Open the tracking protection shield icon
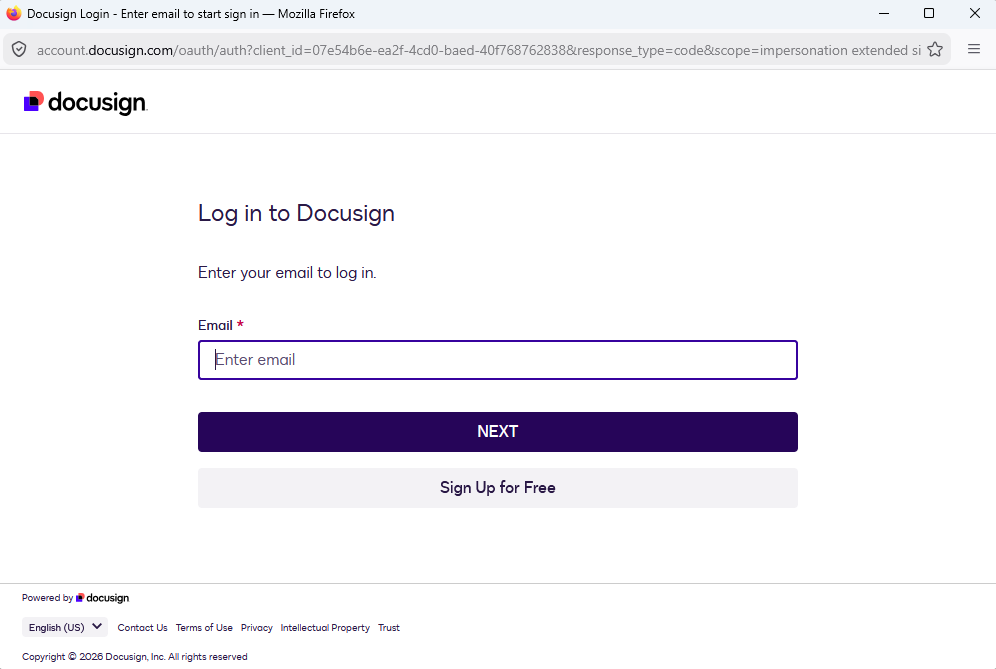 [19, 50]
